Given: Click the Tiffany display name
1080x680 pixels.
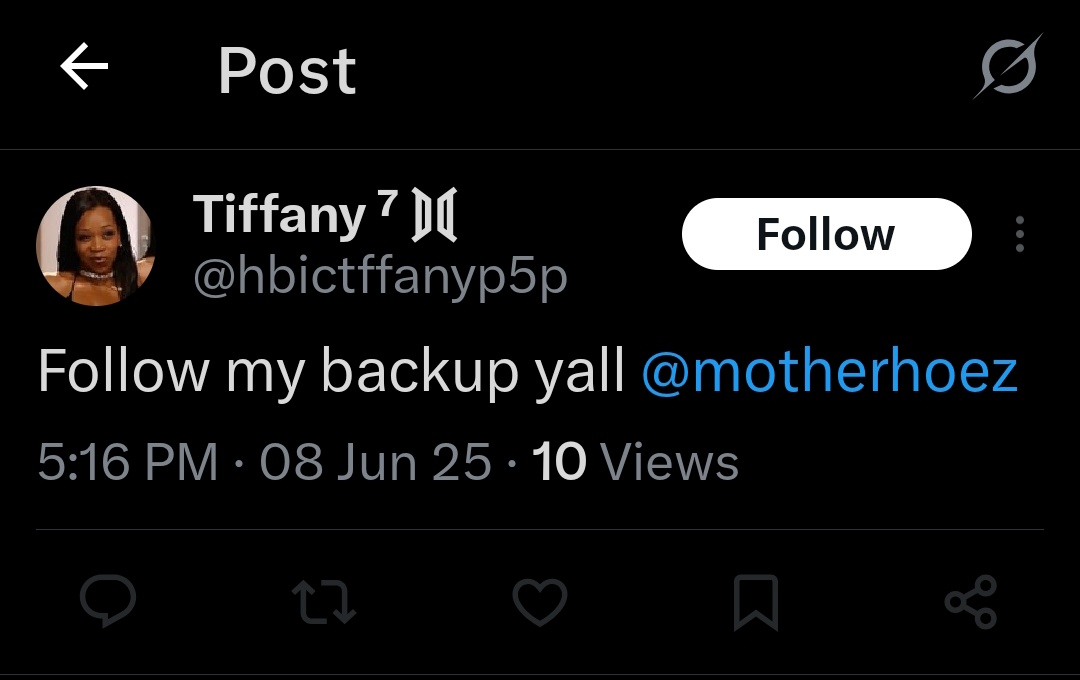Looking at the screenshot, I should click(280, 214).
